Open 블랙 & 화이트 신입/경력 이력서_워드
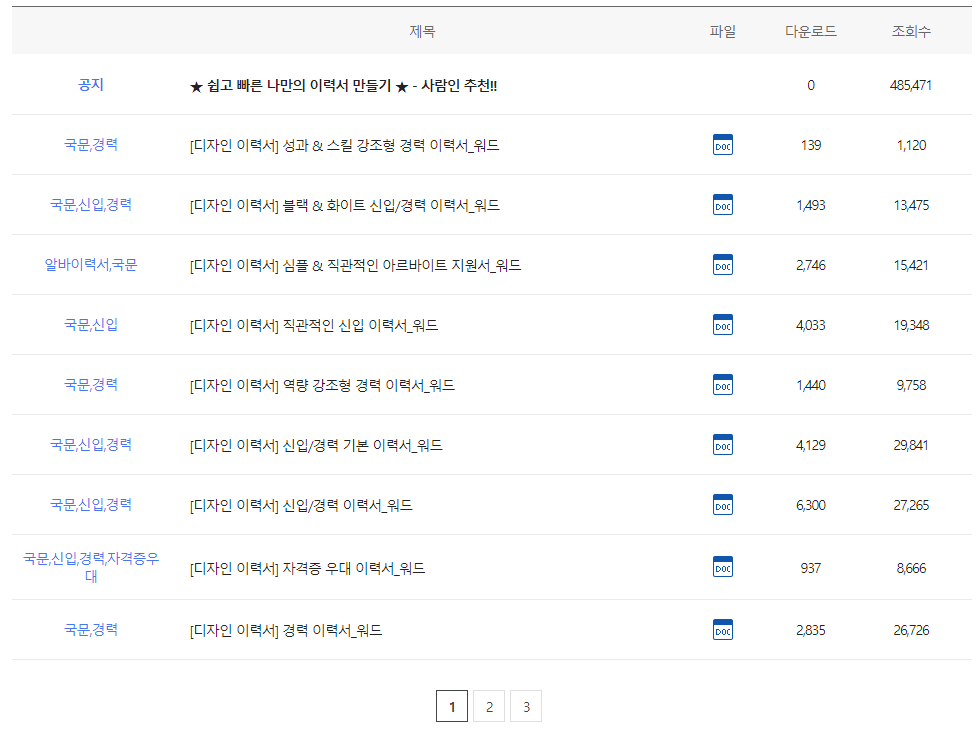Viewport: 979px width, 731px height. (x=345, y=205)
